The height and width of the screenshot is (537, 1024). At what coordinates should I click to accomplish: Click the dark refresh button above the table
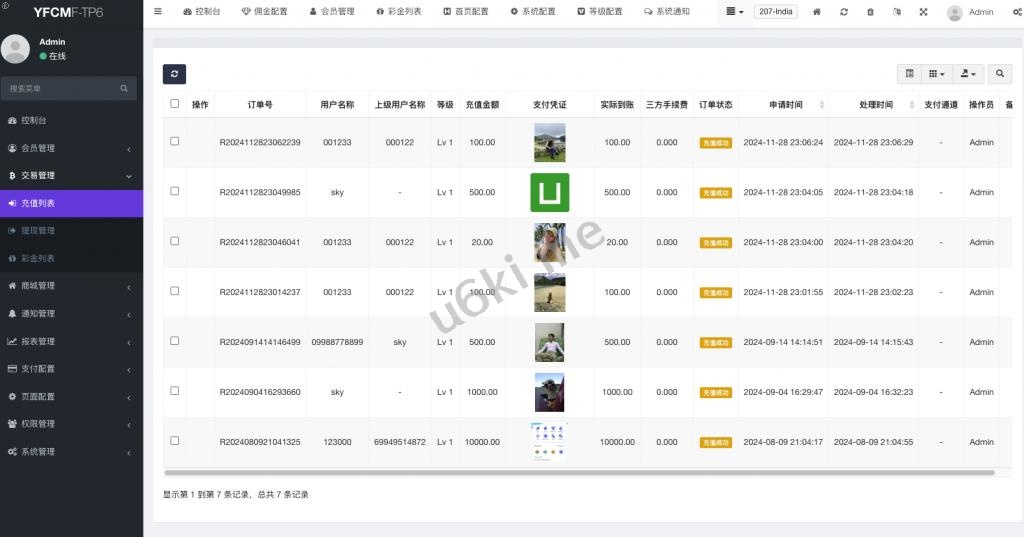click(174, 74)
